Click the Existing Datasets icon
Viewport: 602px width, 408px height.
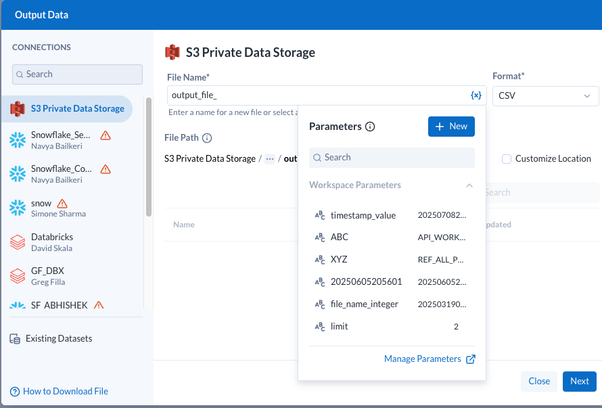15,339
